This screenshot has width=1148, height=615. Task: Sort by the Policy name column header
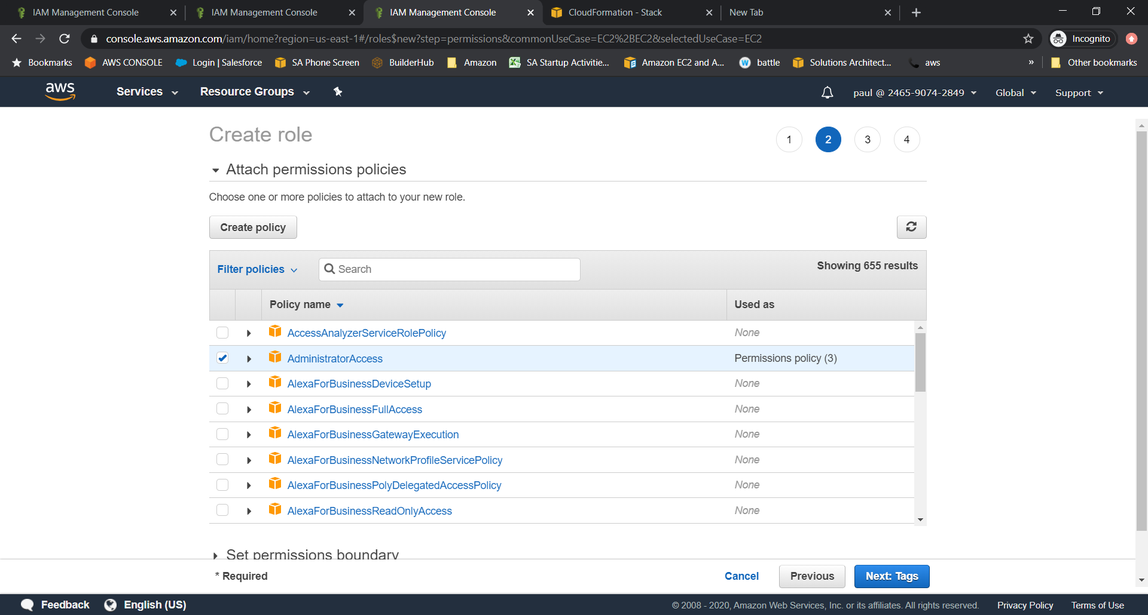pyautogui.click(x=306, y=305)
